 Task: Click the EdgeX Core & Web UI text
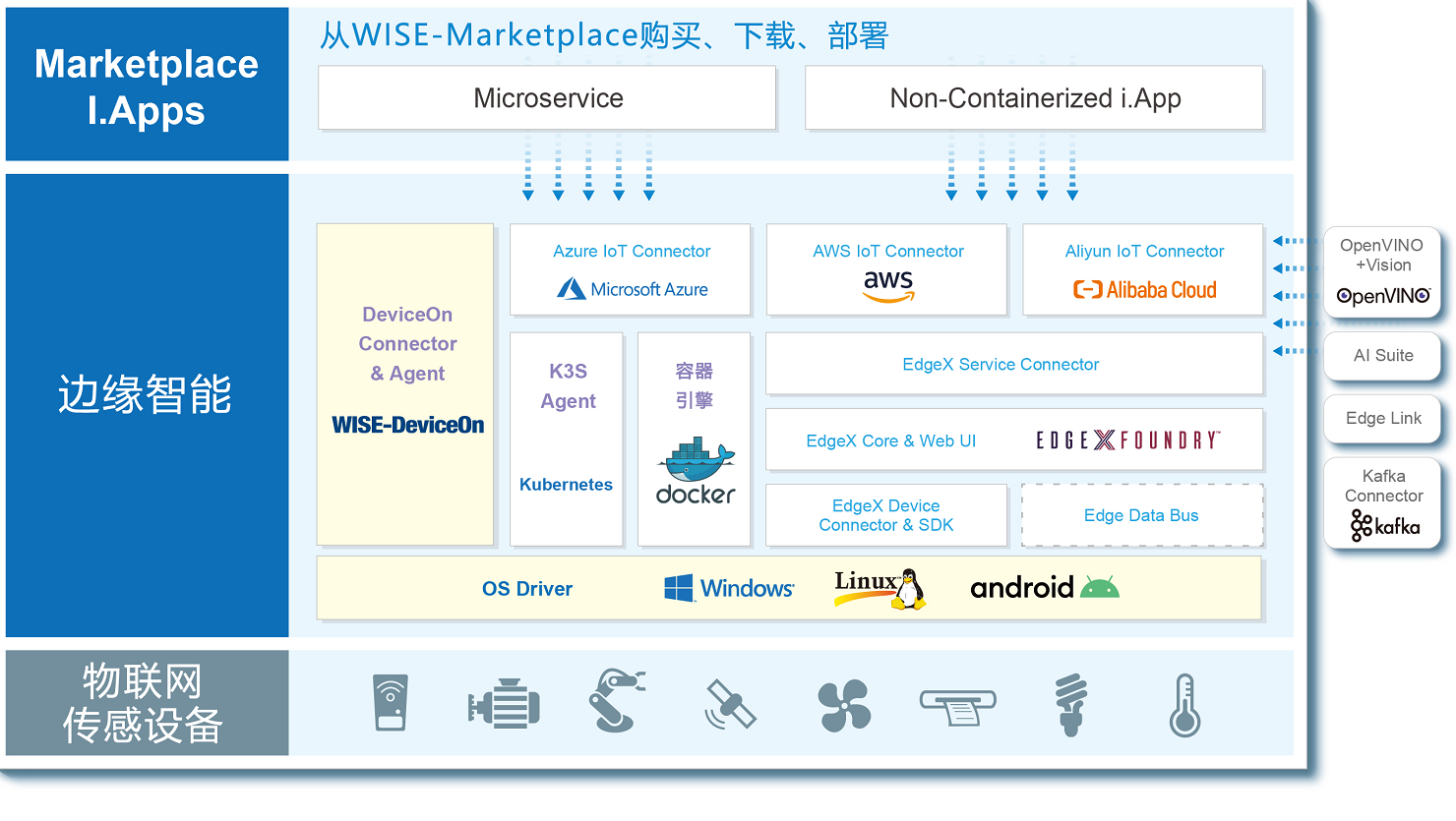point(891,440)
